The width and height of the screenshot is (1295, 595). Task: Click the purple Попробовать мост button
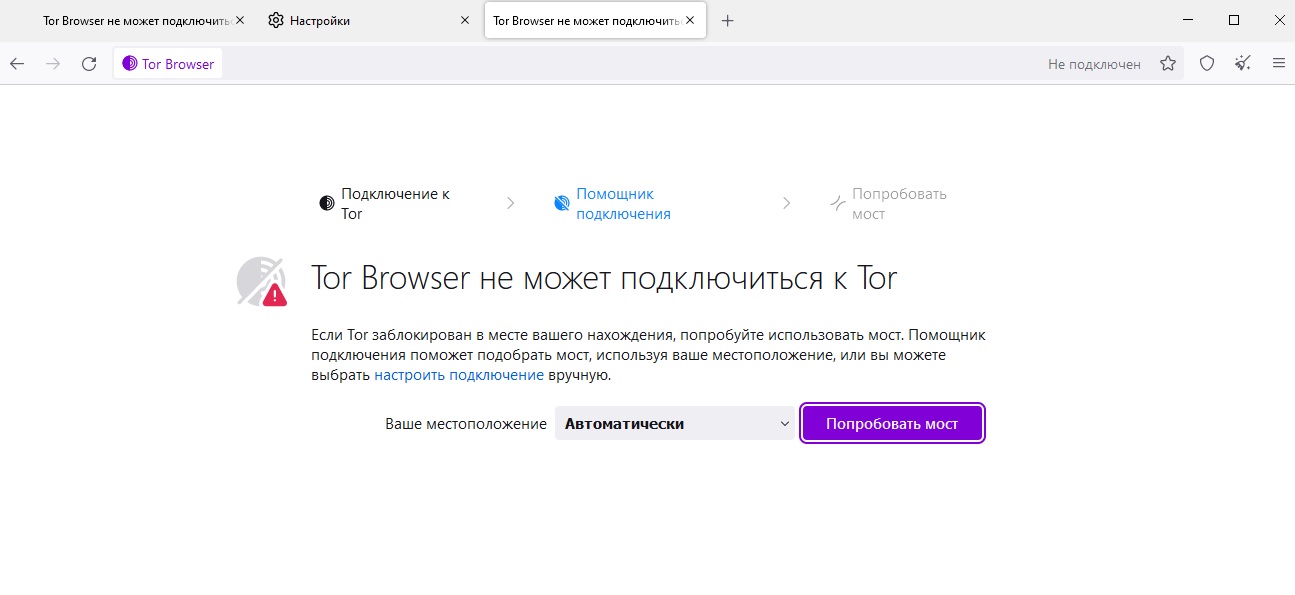(892, 423)
